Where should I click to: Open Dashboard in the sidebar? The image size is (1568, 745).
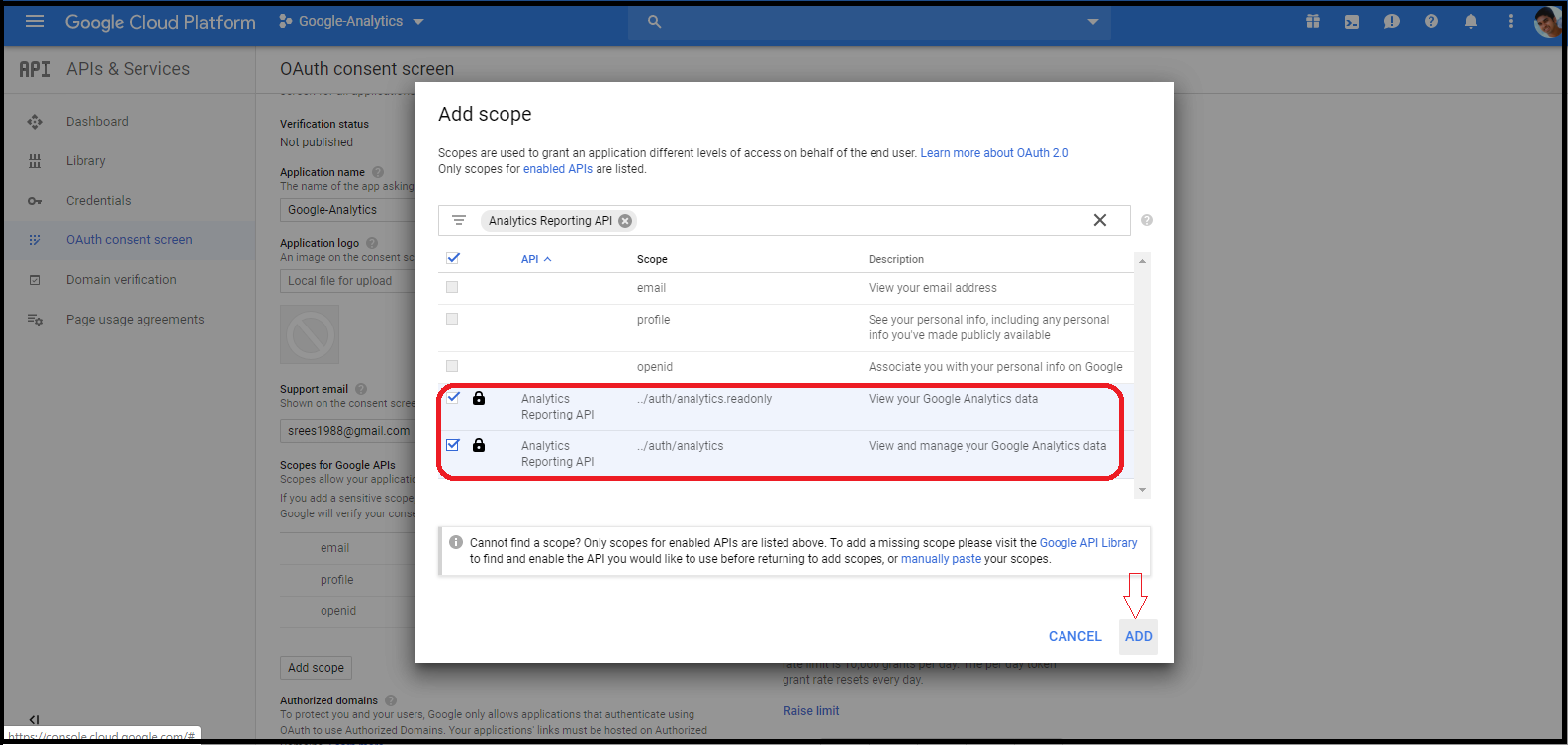coord(97,122)
